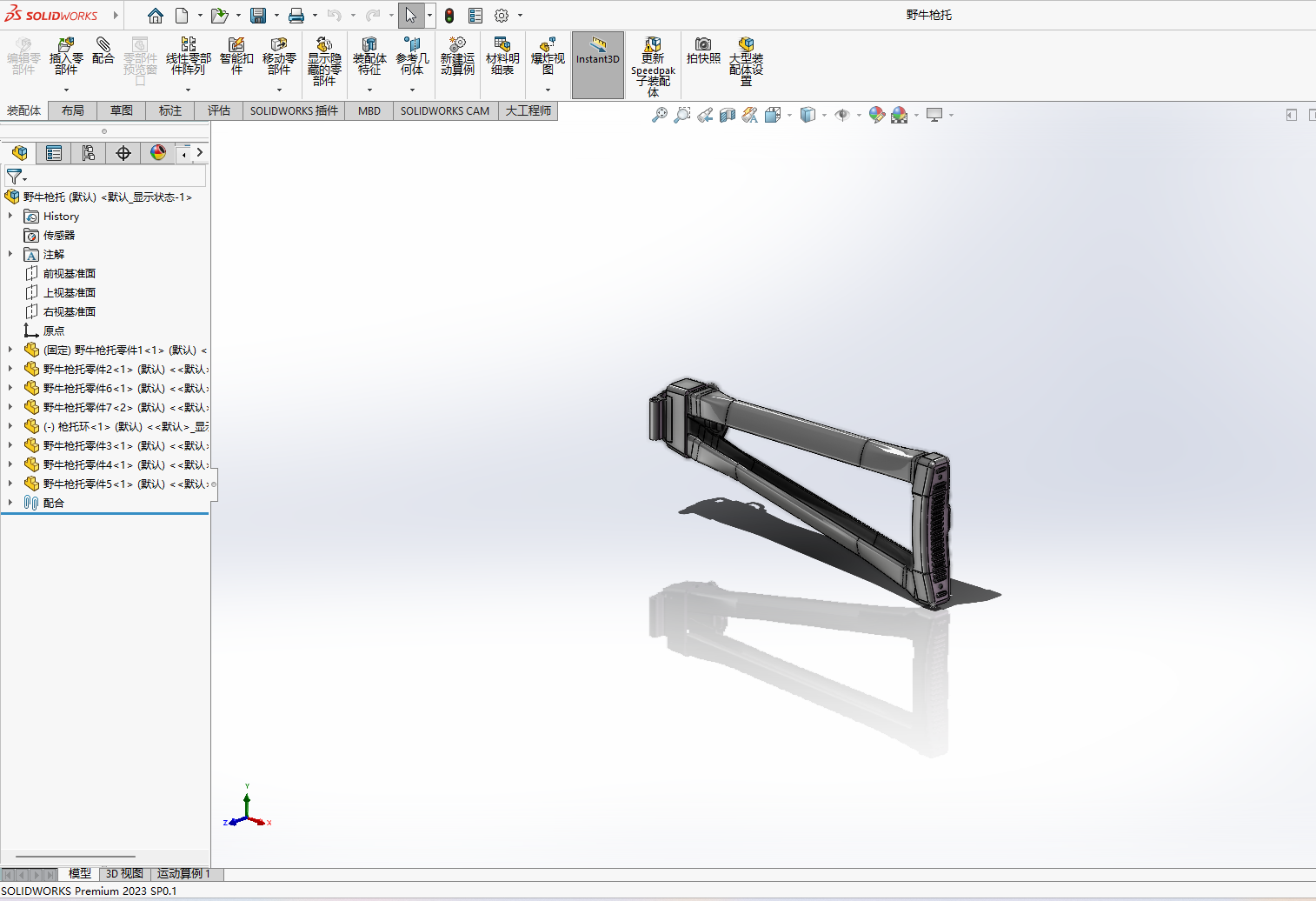
Task: Toggle the Section View icon
Action: tap(728, 115)
